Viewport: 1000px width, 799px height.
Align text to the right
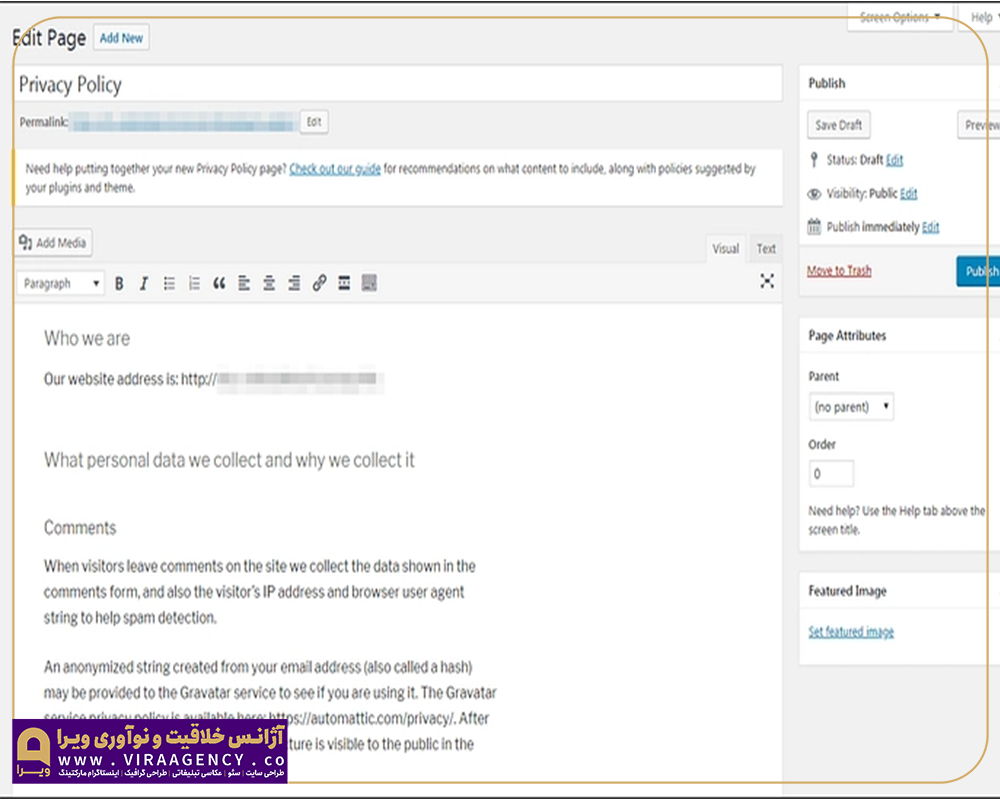pyautogui.click(x=294, y=284)
